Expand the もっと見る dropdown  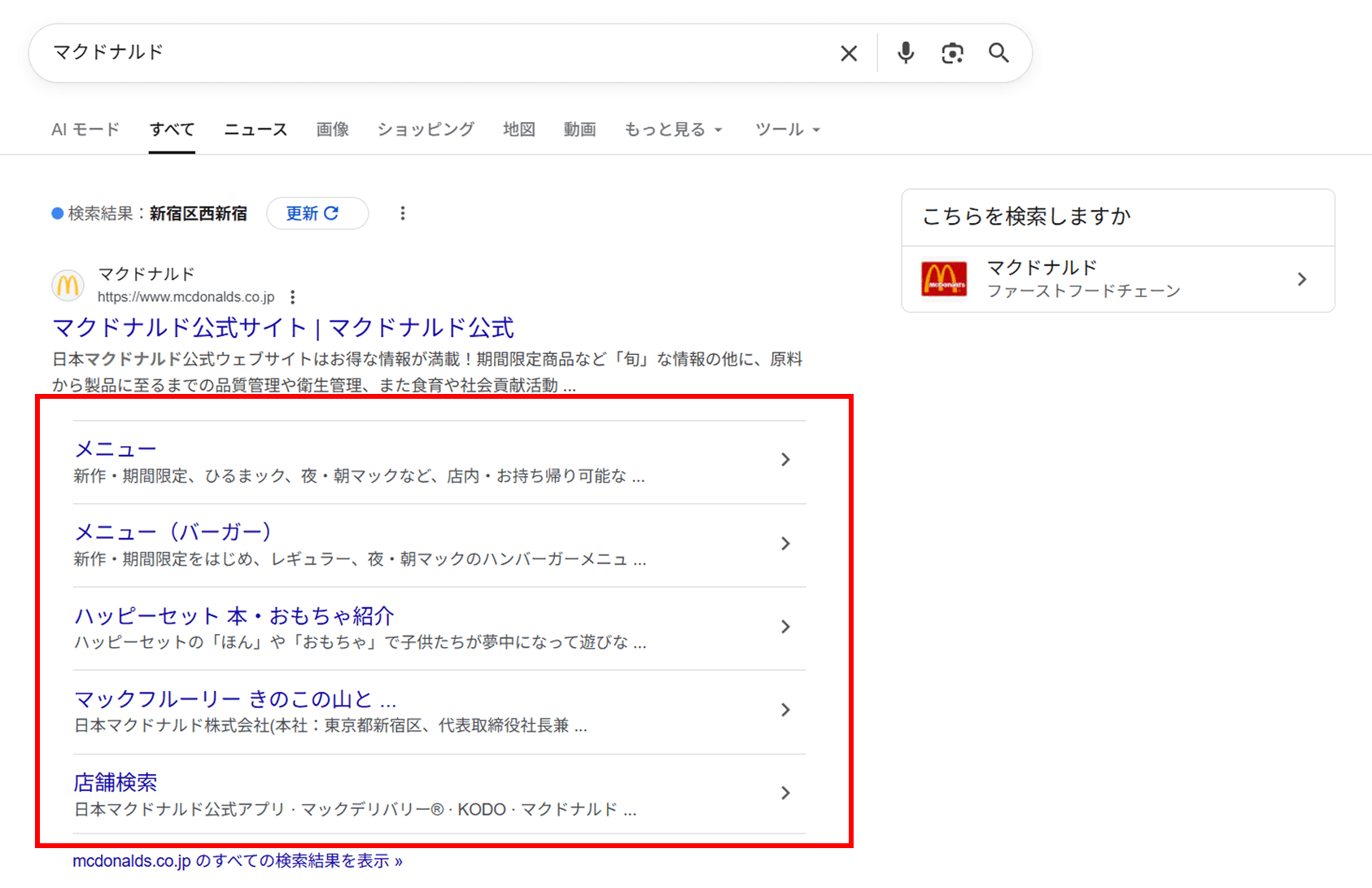click(673, 129)
